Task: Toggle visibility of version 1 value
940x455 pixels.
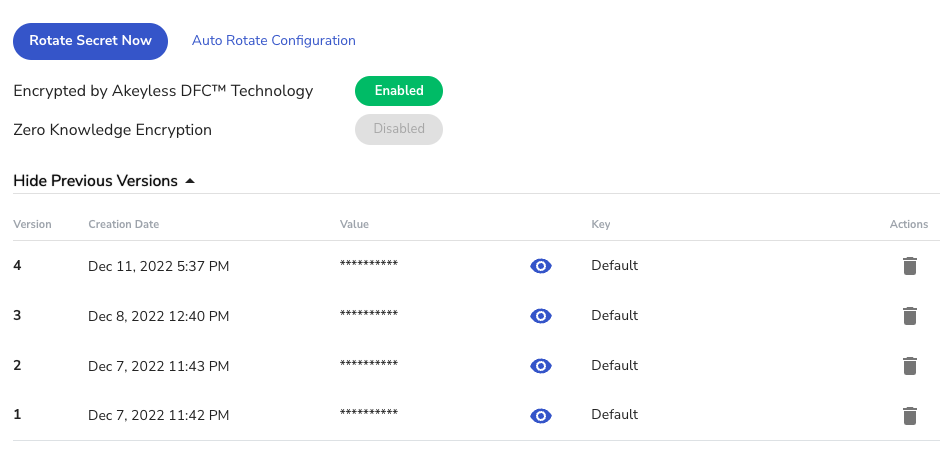Action: (x=540, y=416)
